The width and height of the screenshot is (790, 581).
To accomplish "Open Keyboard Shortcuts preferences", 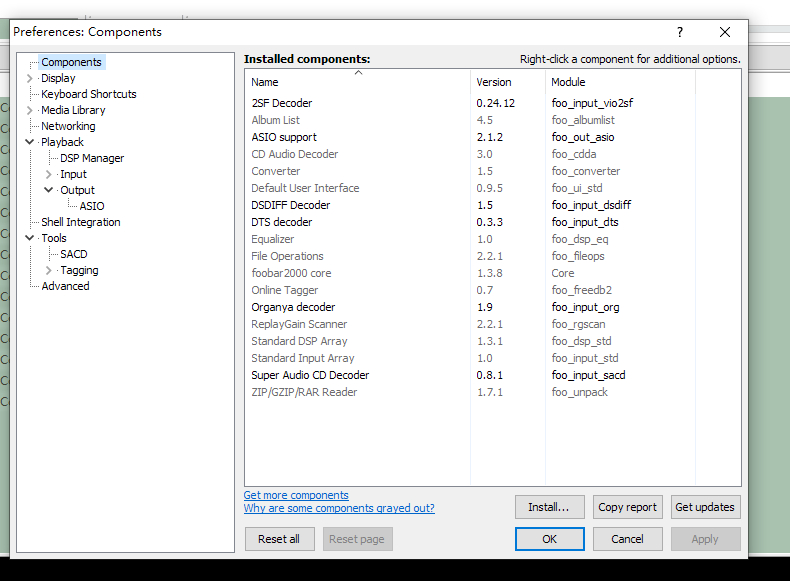I will (89, 94).
